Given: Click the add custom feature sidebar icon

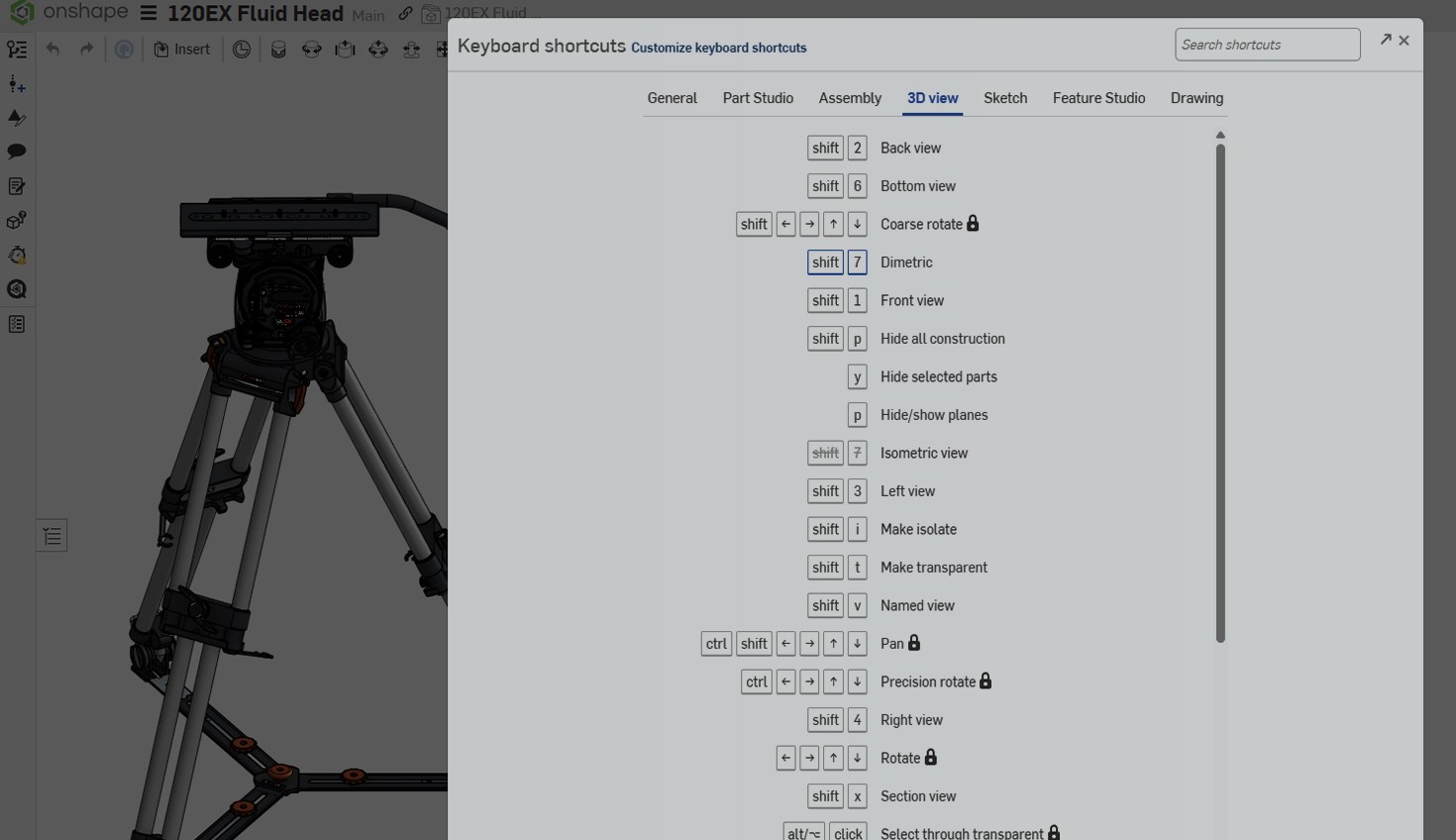Looking at the screenshot, I should tap(17, 84).
